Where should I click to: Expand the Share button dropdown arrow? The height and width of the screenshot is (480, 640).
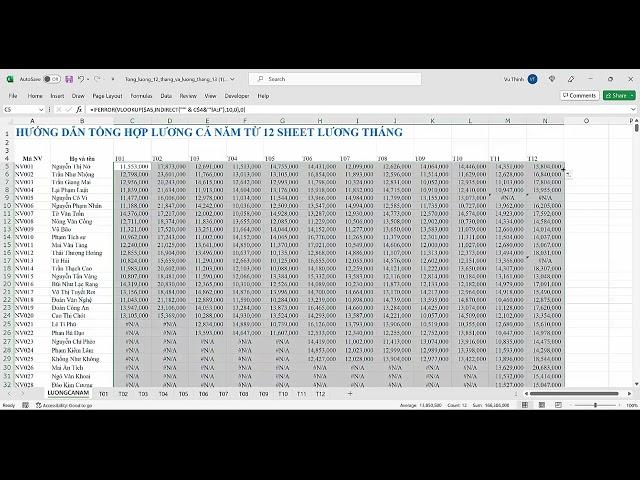click(x=632, y=96)
